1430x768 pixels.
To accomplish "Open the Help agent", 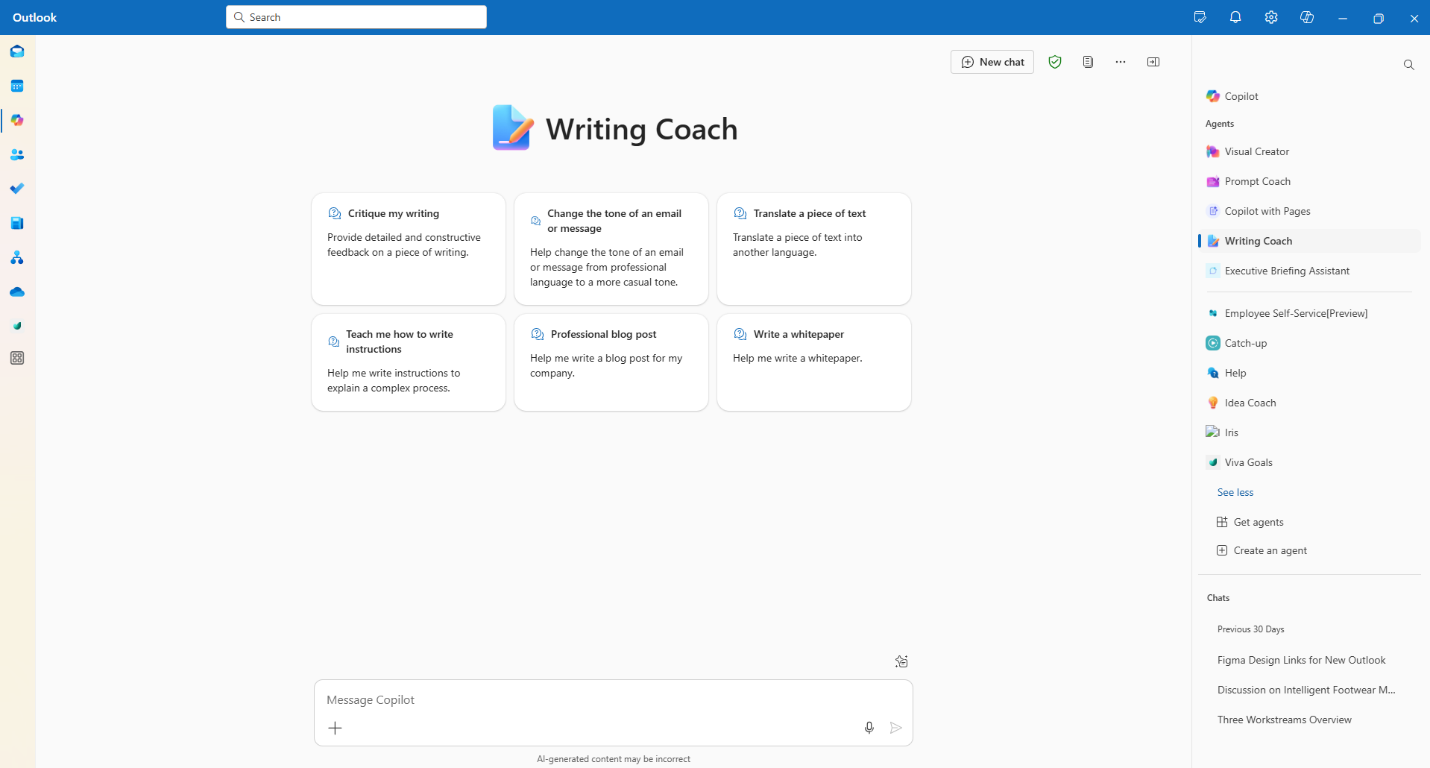I will tap(1309, 373).
